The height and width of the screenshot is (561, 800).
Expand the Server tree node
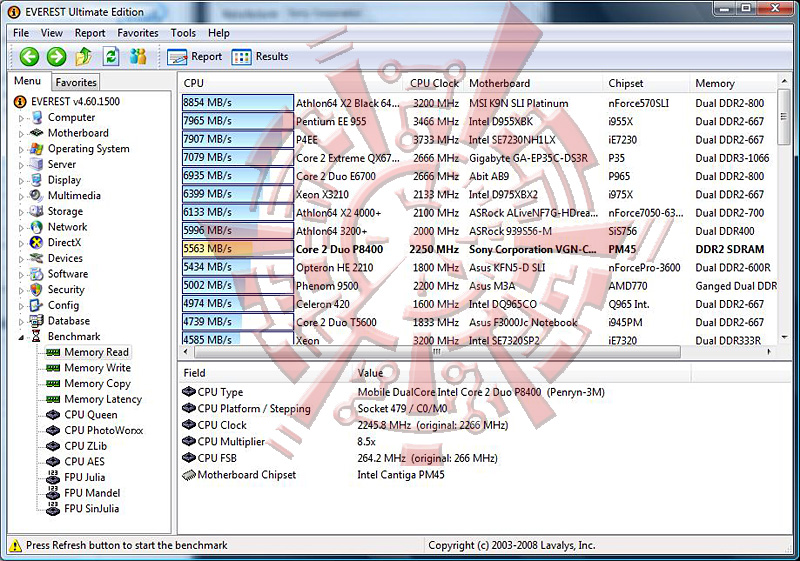click(x=21, y=165)
